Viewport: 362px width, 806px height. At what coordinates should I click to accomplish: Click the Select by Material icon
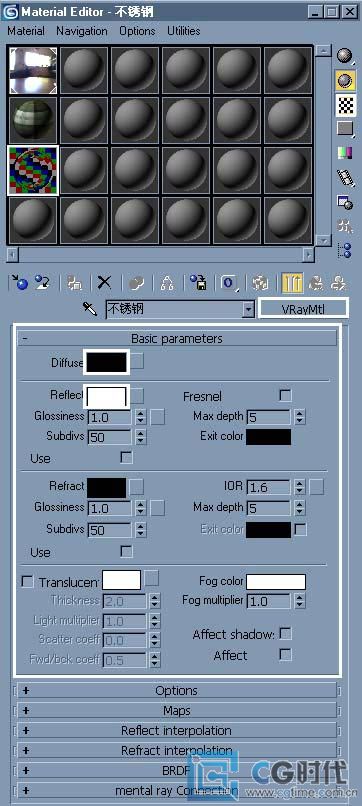[x=344, y=226]
